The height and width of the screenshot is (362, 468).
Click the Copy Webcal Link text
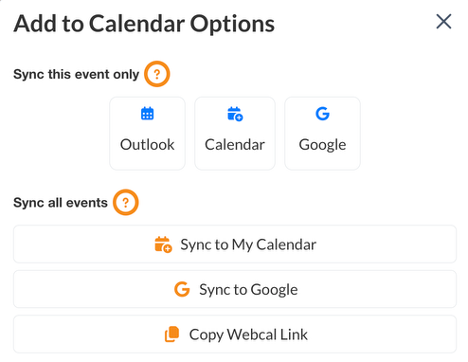click(248, 335)
